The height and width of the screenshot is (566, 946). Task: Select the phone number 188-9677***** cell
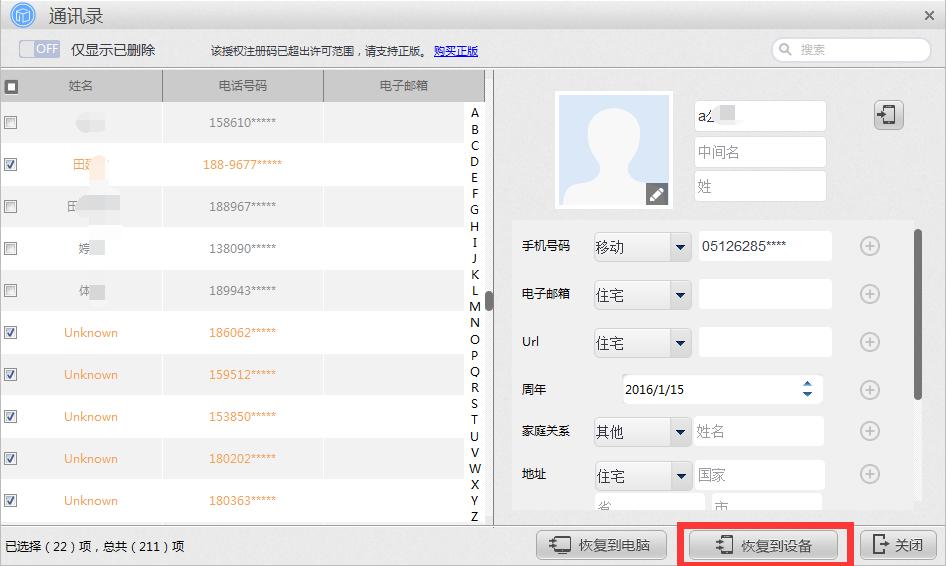[243, 164]
